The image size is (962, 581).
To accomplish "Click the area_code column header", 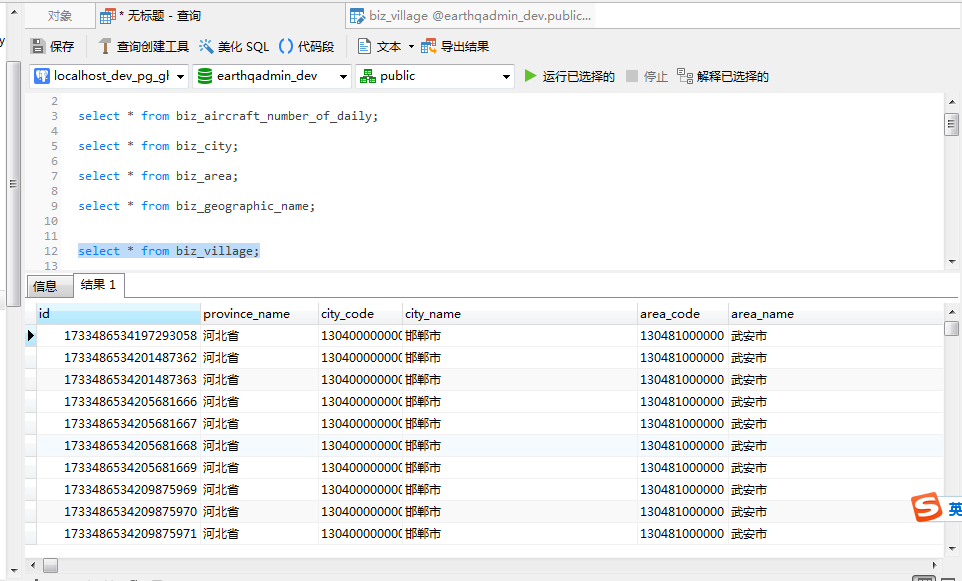I will pyautogui.click(x=682, y=314).
